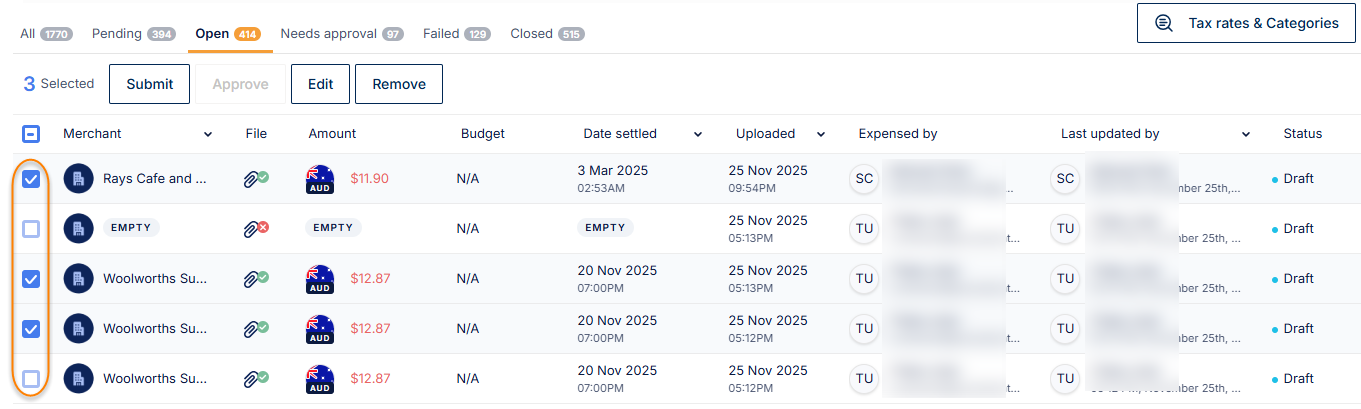Click the Edit button
This screenshot has height=409, width=1361.
(x=320, y=84)
